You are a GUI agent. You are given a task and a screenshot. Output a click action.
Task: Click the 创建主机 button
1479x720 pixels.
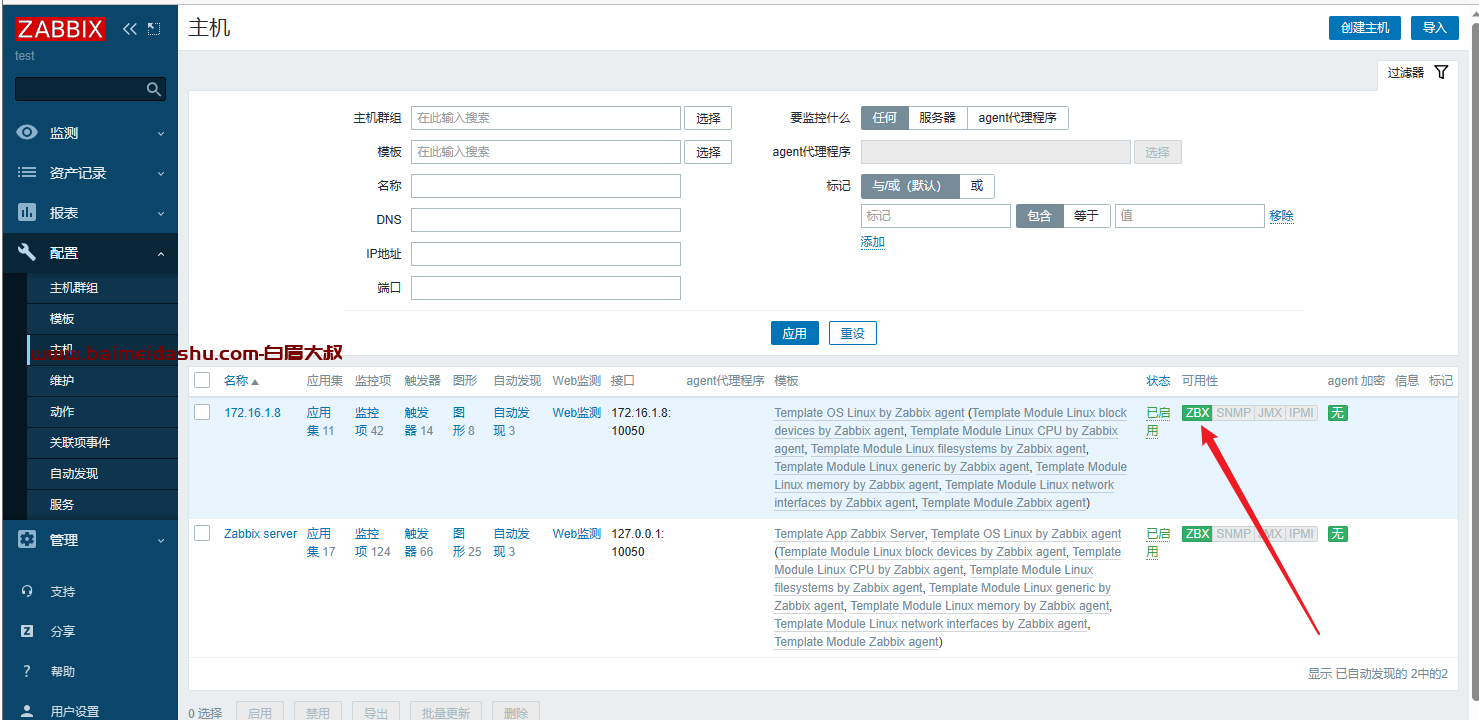[1365, 28]
